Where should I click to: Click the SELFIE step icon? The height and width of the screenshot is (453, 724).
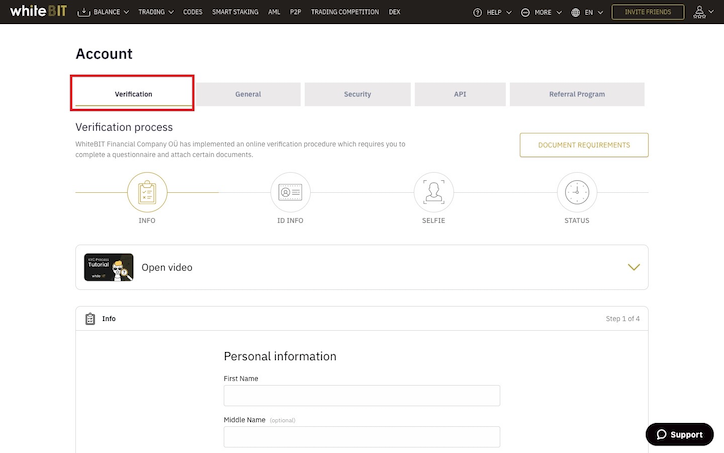click(434, 192)
